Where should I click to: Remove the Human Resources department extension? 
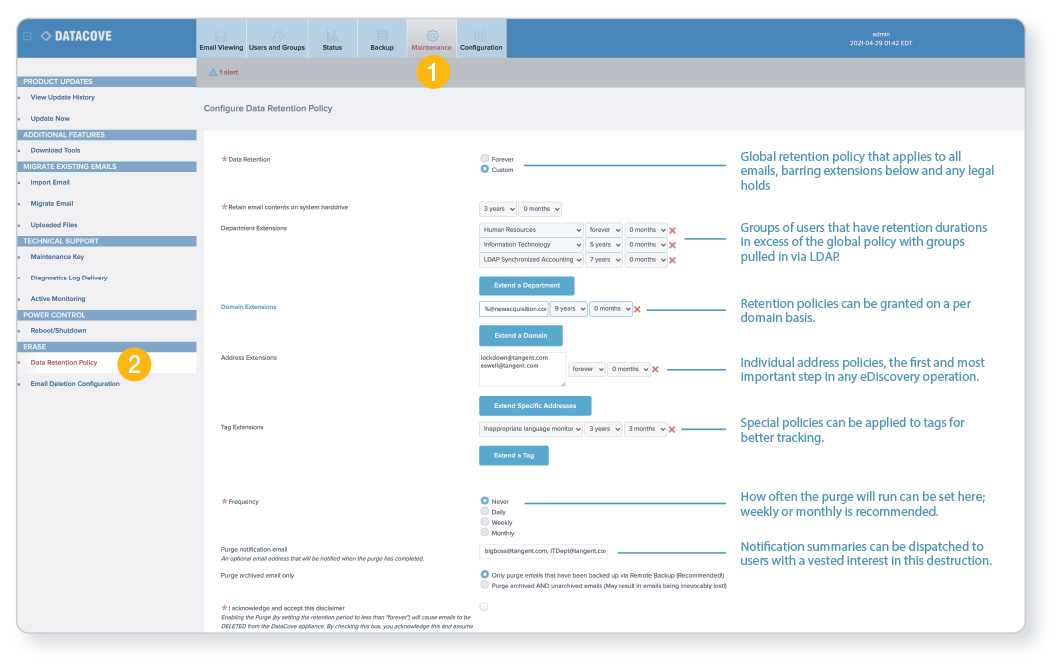pos(672,230)
